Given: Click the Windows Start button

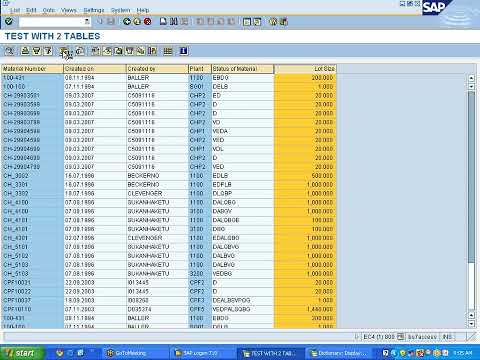Looking at the screenshot, I should click(x=23, y=353).
